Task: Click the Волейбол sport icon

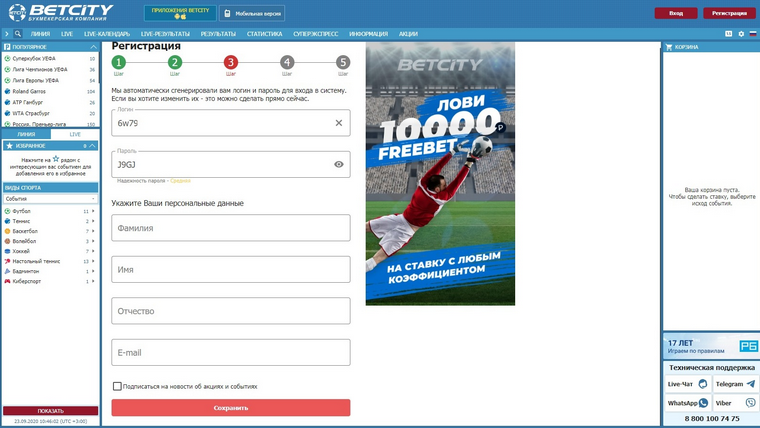Action: [7, 241]
